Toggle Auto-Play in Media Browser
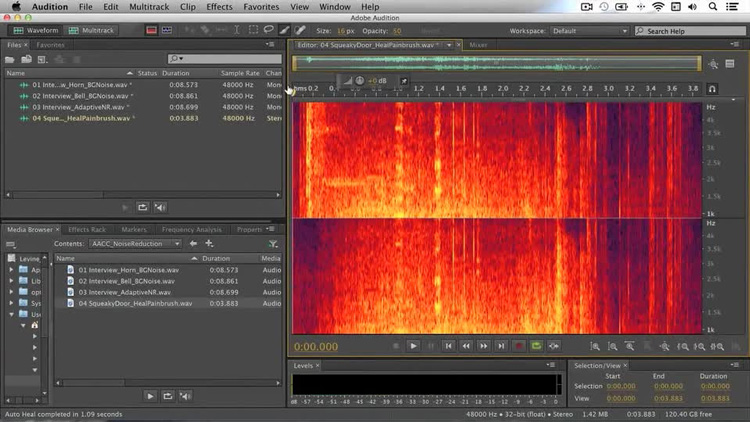The image size is (750, 422). [x=185, y=396]
